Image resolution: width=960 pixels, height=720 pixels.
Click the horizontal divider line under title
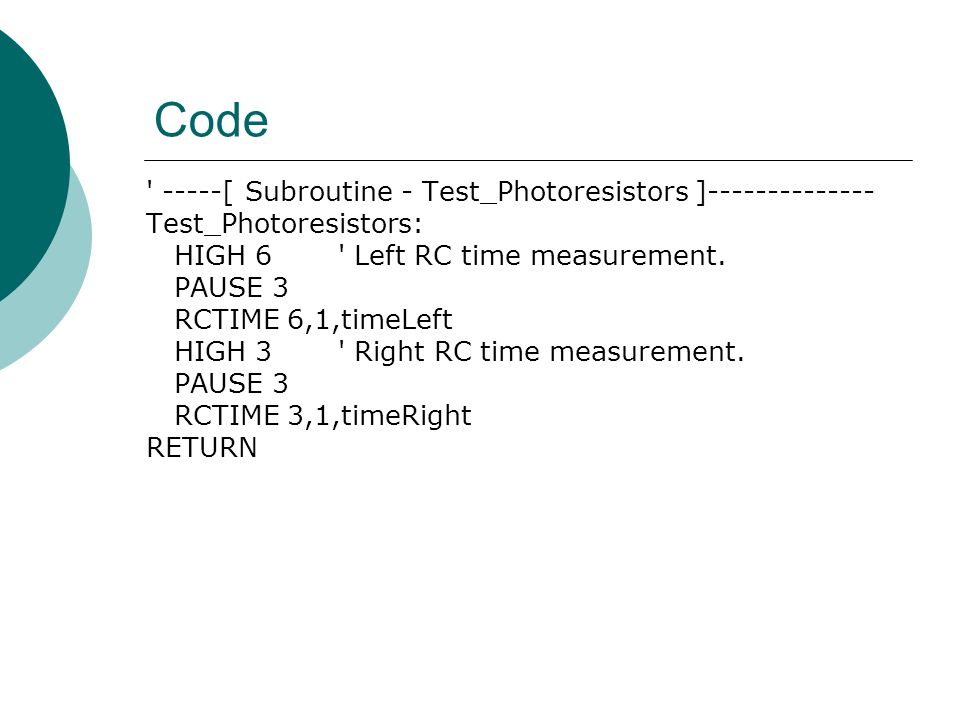[x=528, y=160]
